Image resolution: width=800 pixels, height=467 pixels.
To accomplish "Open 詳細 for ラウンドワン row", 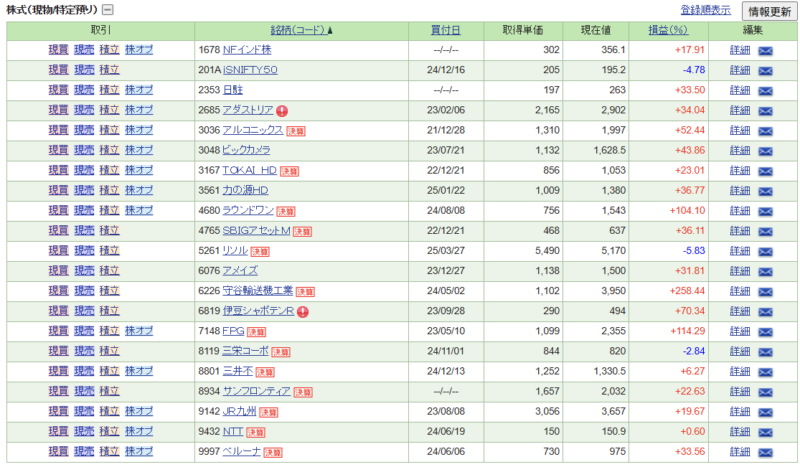I will point(740,210).
